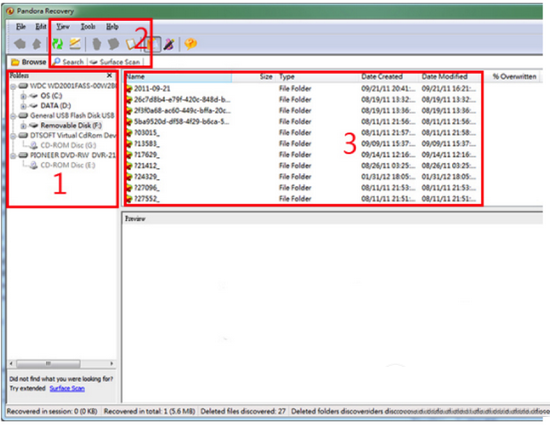Select CD-ROM Disc (E:) in the tree

68,165
